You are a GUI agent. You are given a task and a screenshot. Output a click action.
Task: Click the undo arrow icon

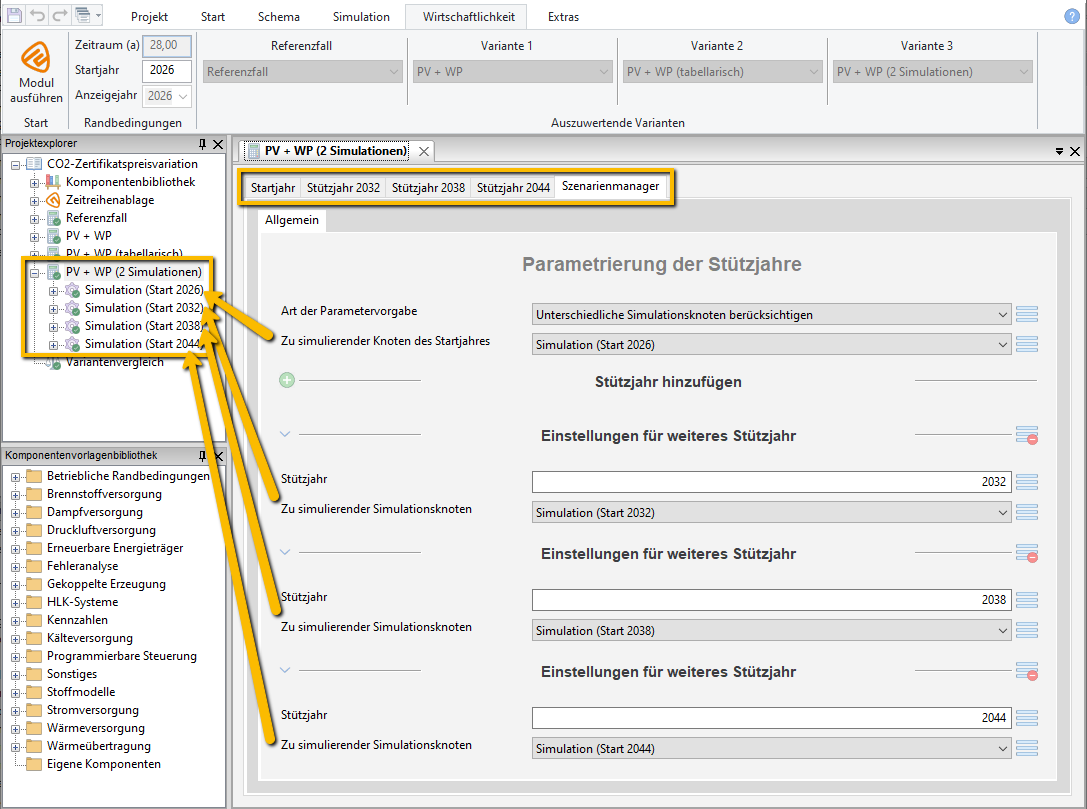tap(37, 15)
